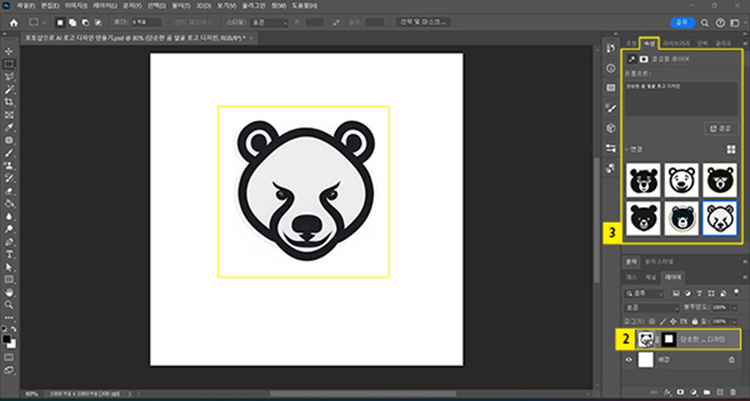This screenshot has width=750, height=401.
Task: Select the Brush tool
Action: click(x=9, y=153)
